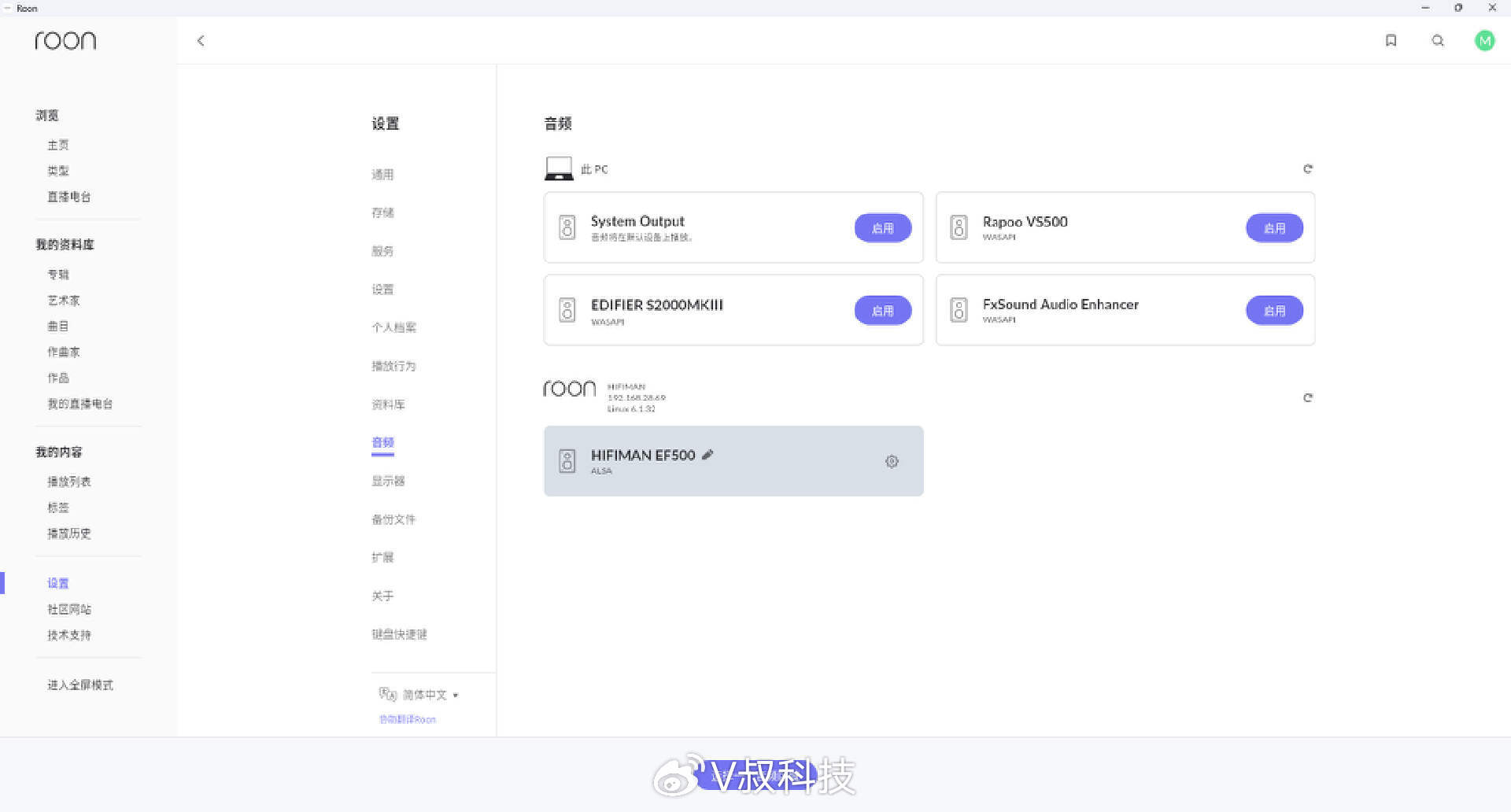The width and height of the screenshot is (1511, 812).
Task: Click 进入全屏模式 in the sidebar
Action: point(80,685)
